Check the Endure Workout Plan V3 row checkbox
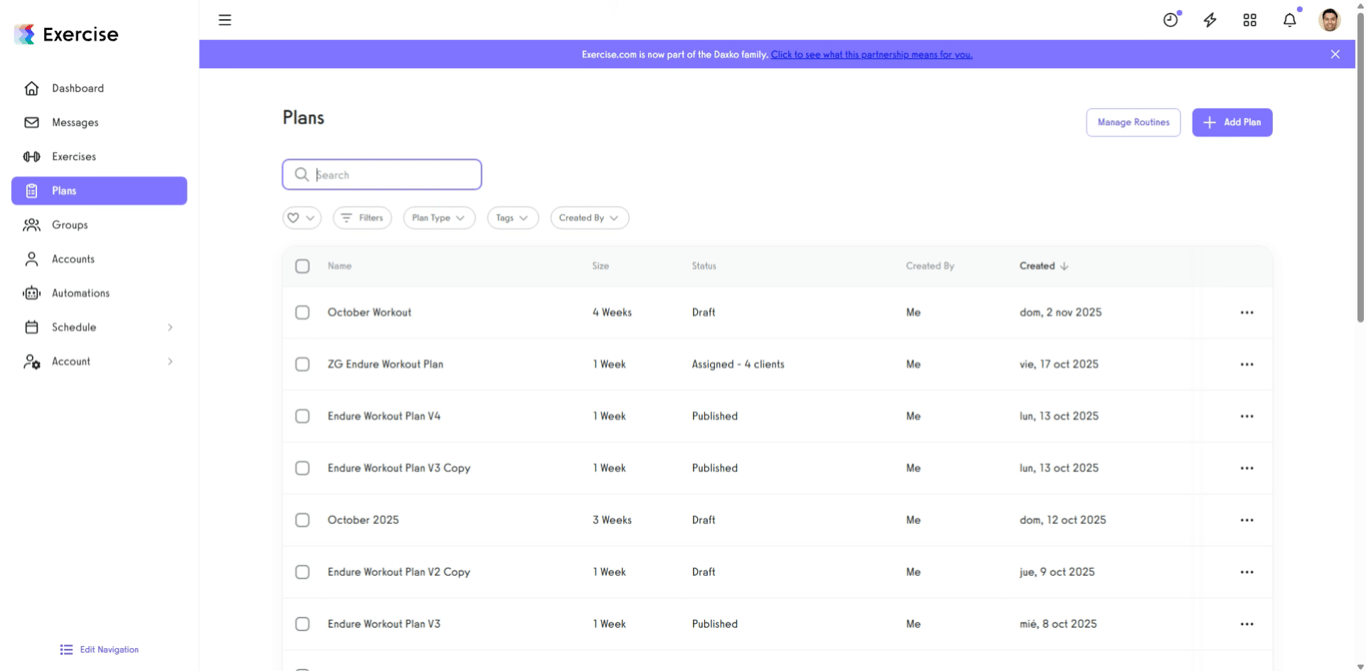The height and width of the screenshot is (671, 1366). (x=302, y=624)
